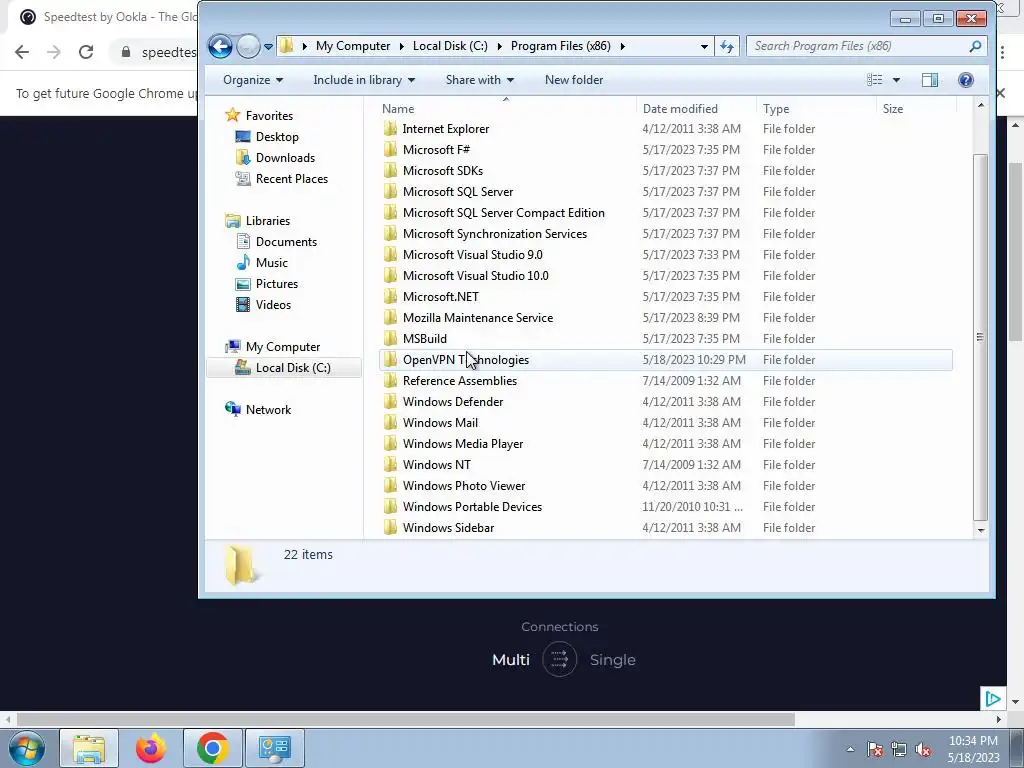Select the Windows Sidebar folder icon
The width and height of the screenshot is (1024, 768).
coord(390,528)
